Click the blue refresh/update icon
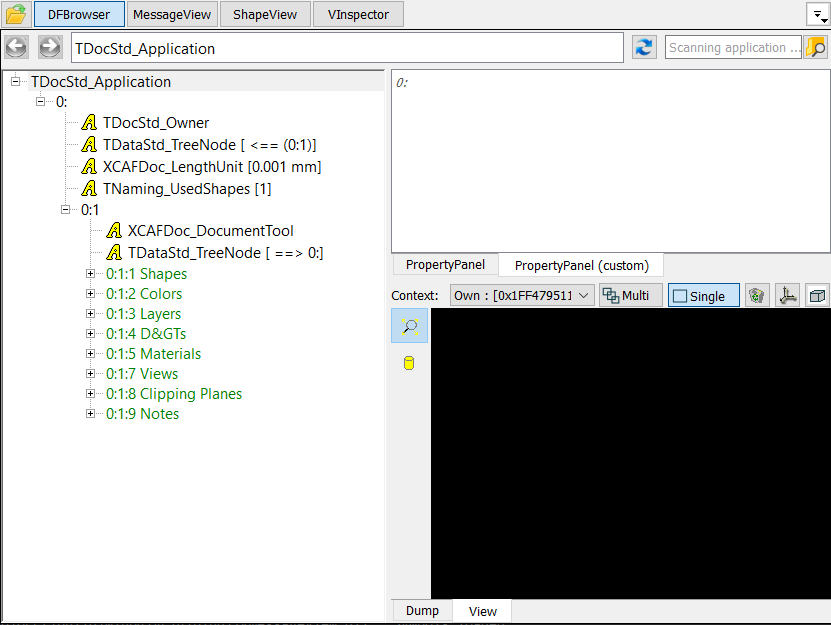 (645, 48)
